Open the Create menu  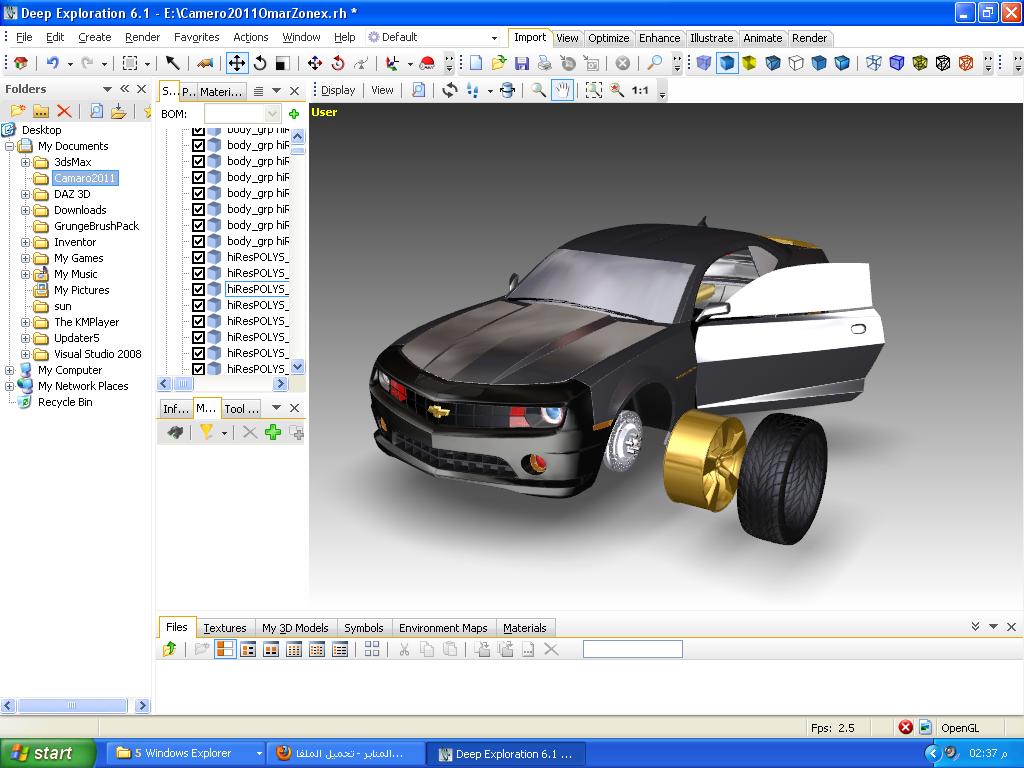click(95, 37)
